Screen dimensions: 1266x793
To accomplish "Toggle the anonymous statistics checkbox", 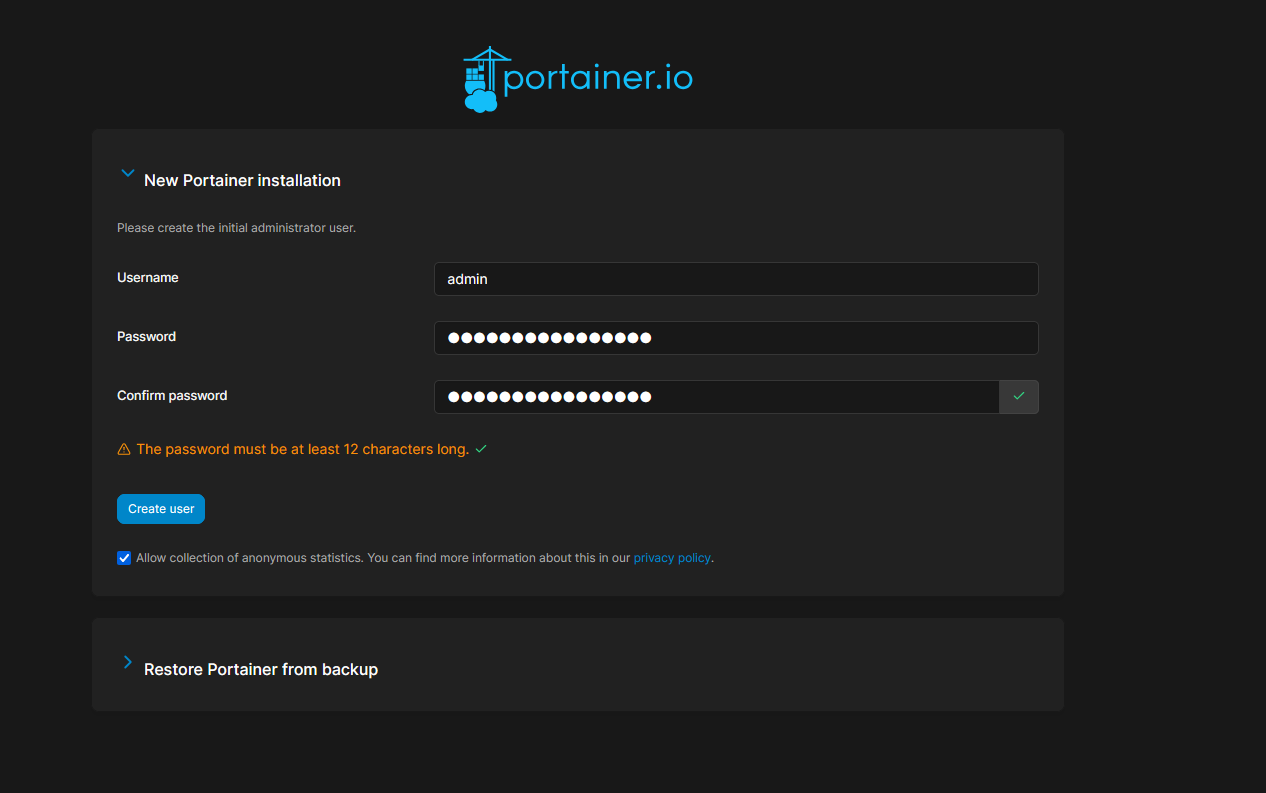I will coord(124,558).
